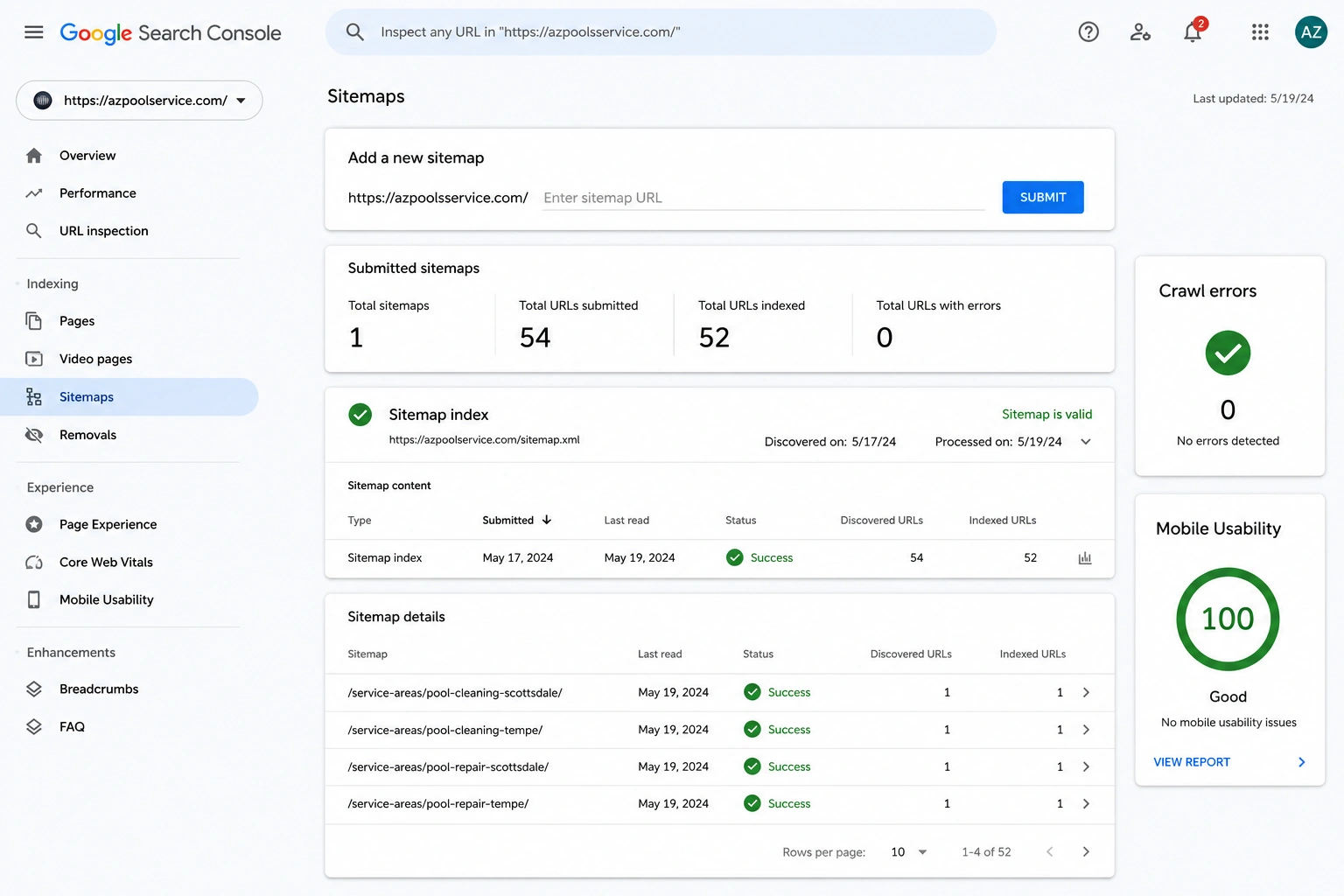
Task: Expand the Sitemap index details chevron
Action: coord(1086,442)
